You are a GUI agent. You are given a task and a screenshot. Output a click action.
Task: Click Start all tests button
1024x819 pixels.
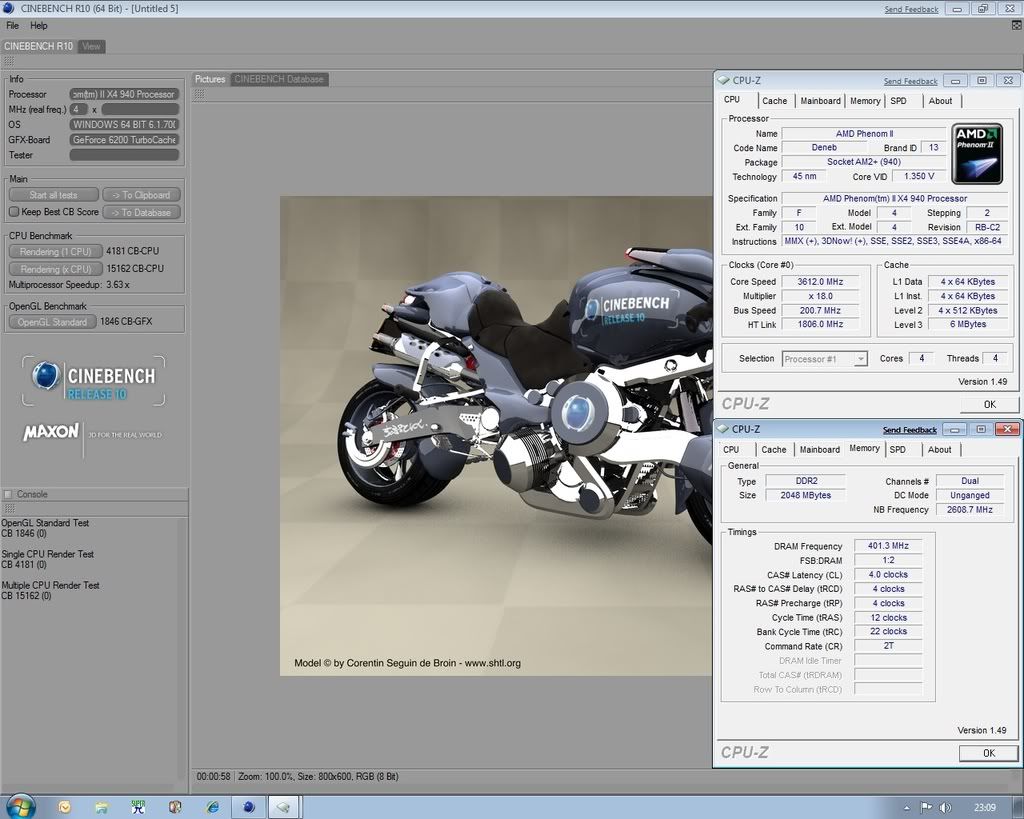[x=54, y=195]
